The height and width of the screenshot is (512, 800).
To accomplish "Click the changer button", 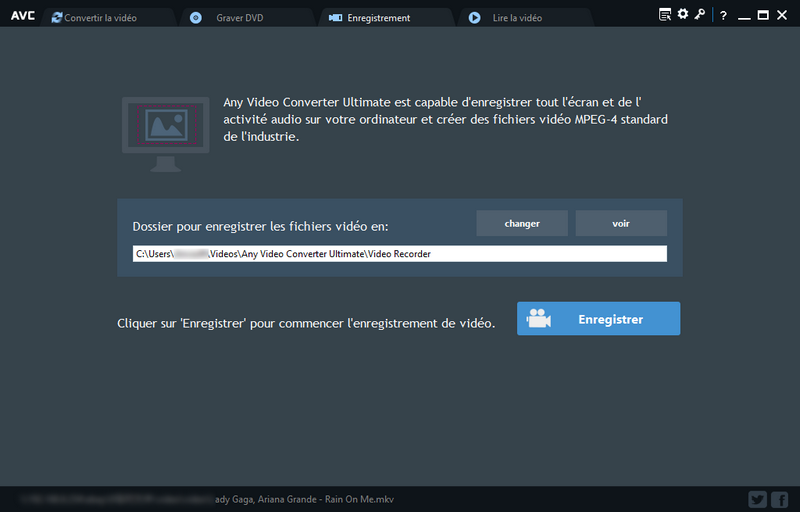I will point(522,223).
